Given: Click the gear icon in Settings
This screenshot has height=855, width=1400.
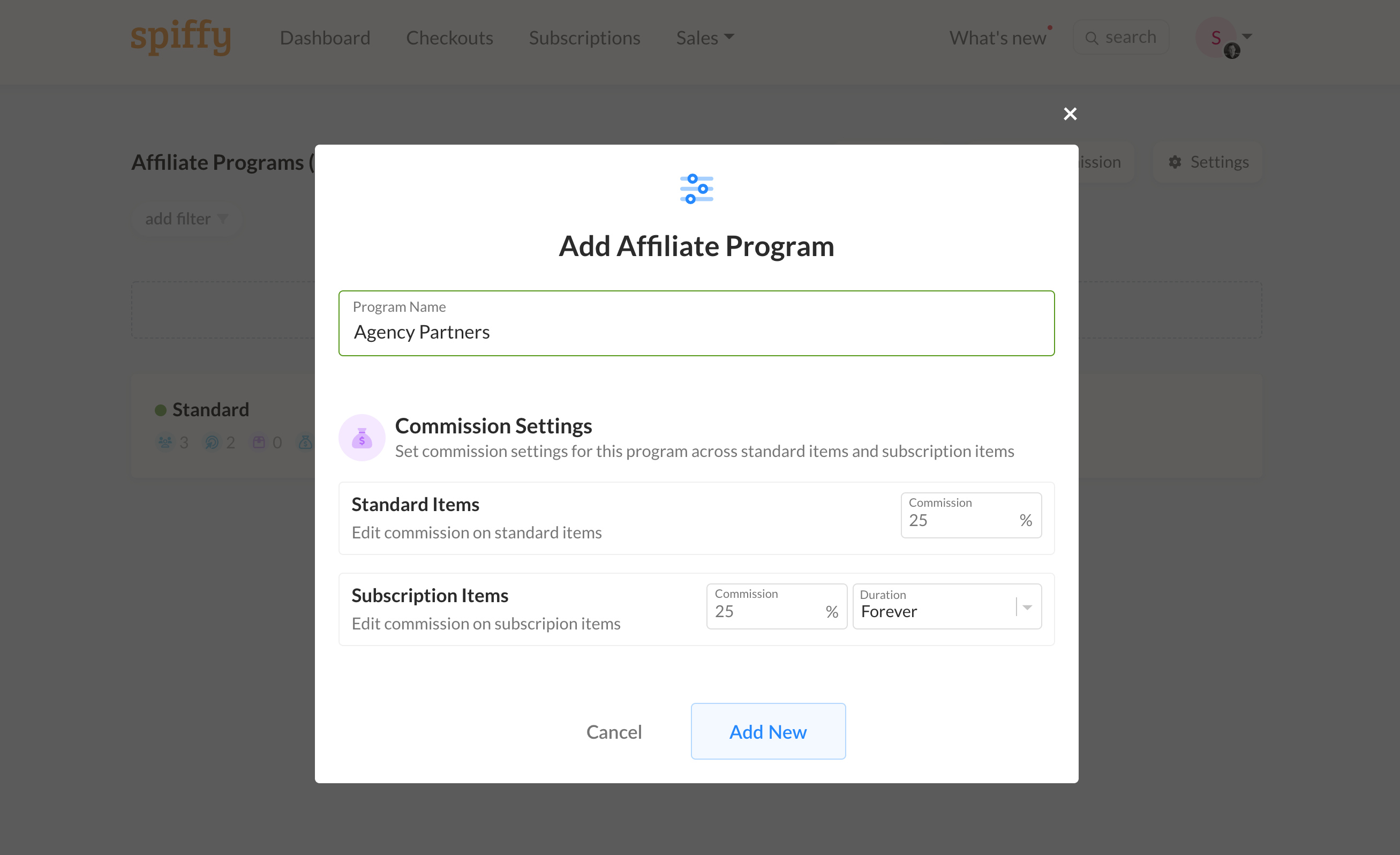Looking at the screenshot, I should (1175, 162).
